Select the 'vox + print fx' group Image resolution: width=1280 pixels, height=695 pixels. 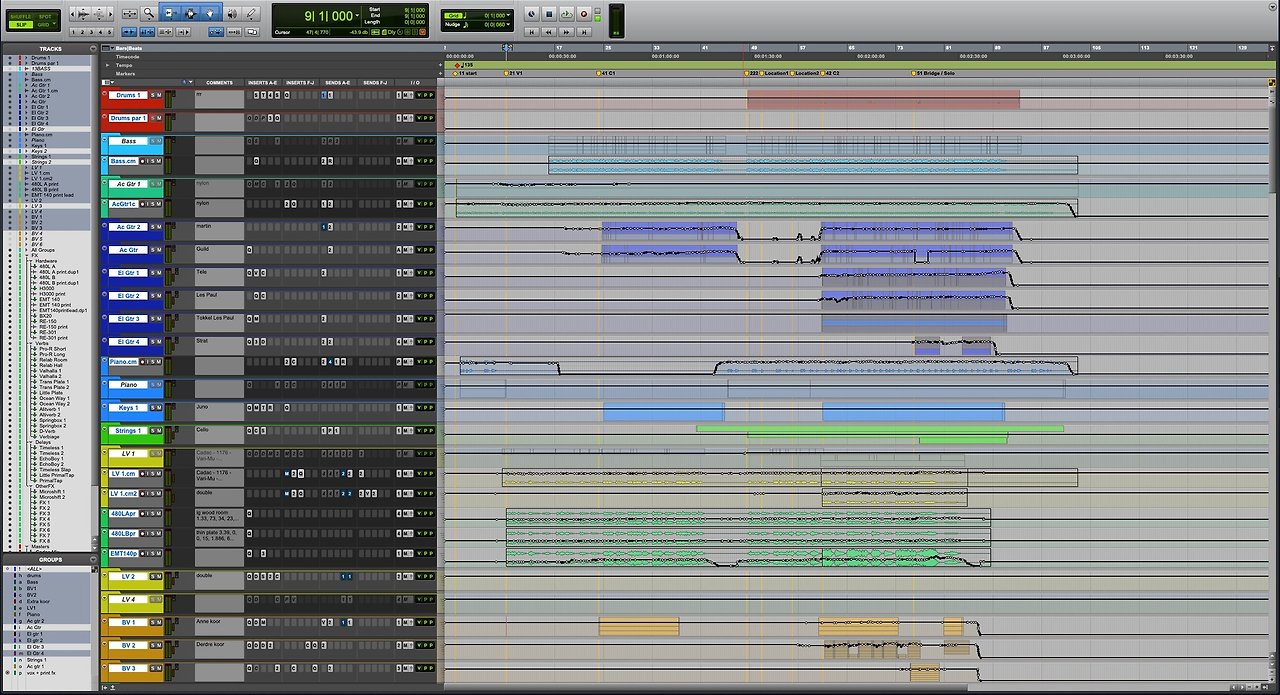pyautogui.click(x=41, y=673)
